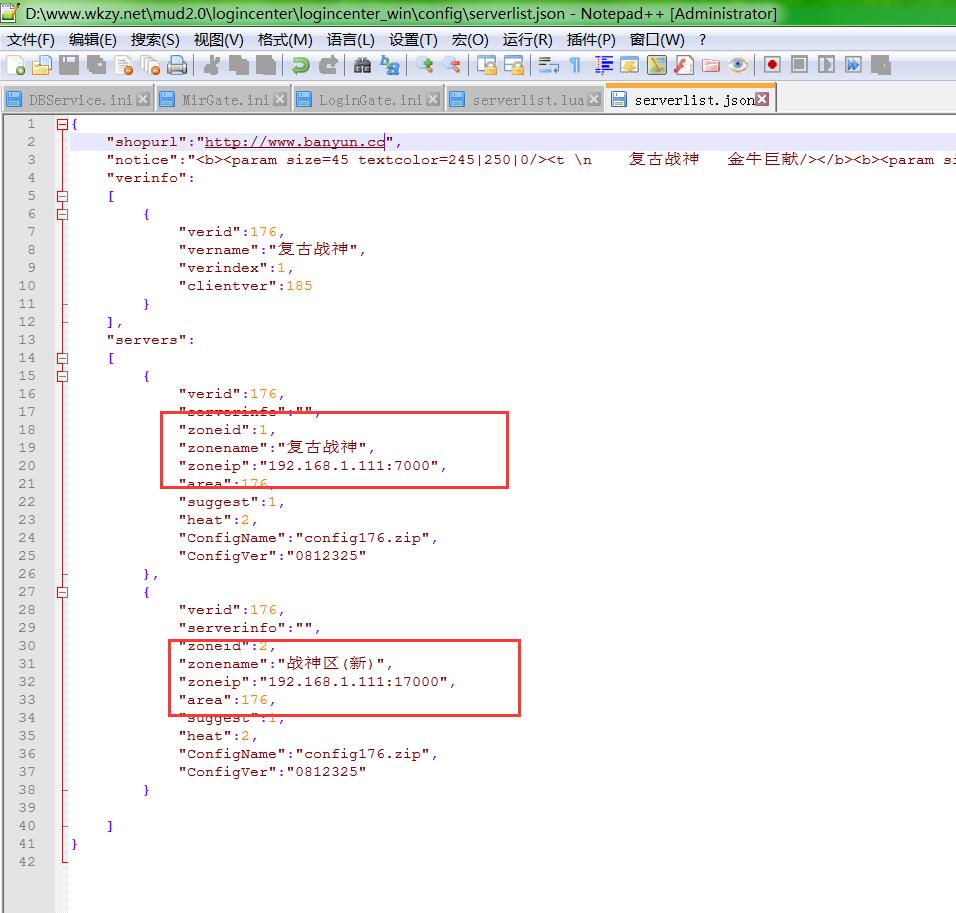The image size is (956, 913).
Task: Collapse second server object fold on line 27
Action: point(62,592)
